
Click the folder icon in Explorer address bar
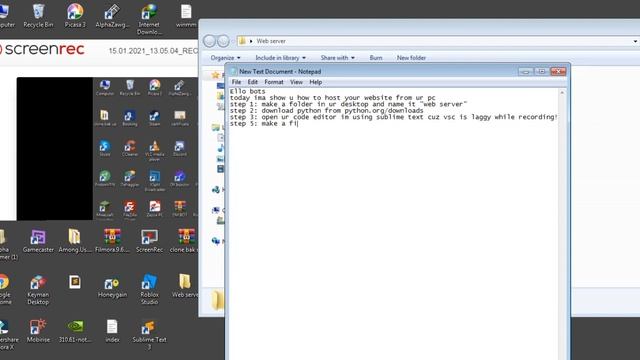242,41
